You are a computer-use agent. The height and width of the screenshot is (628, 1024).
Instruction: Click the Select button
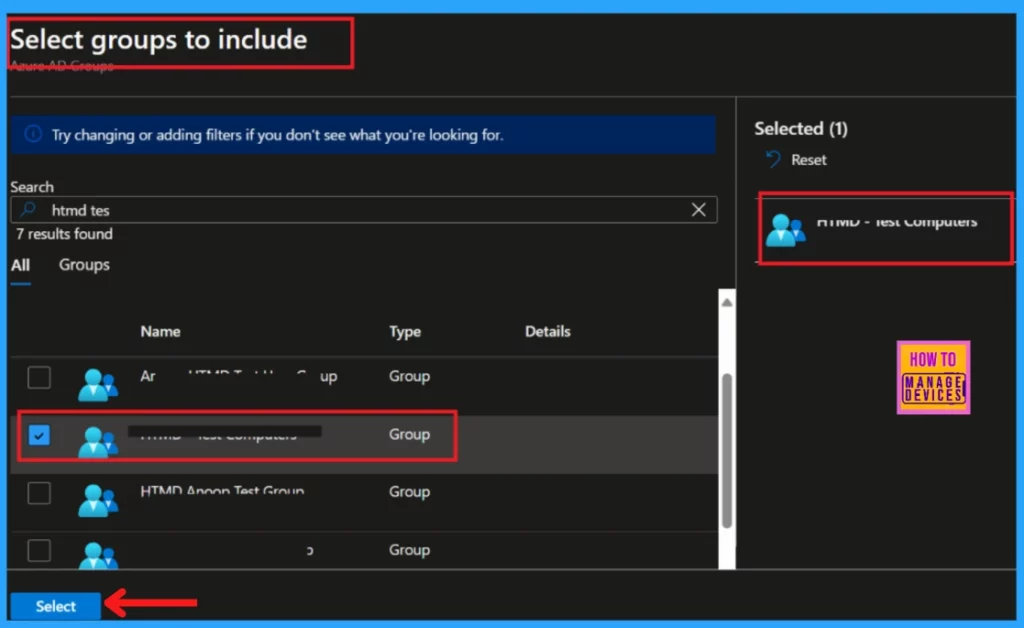(56, 606)
